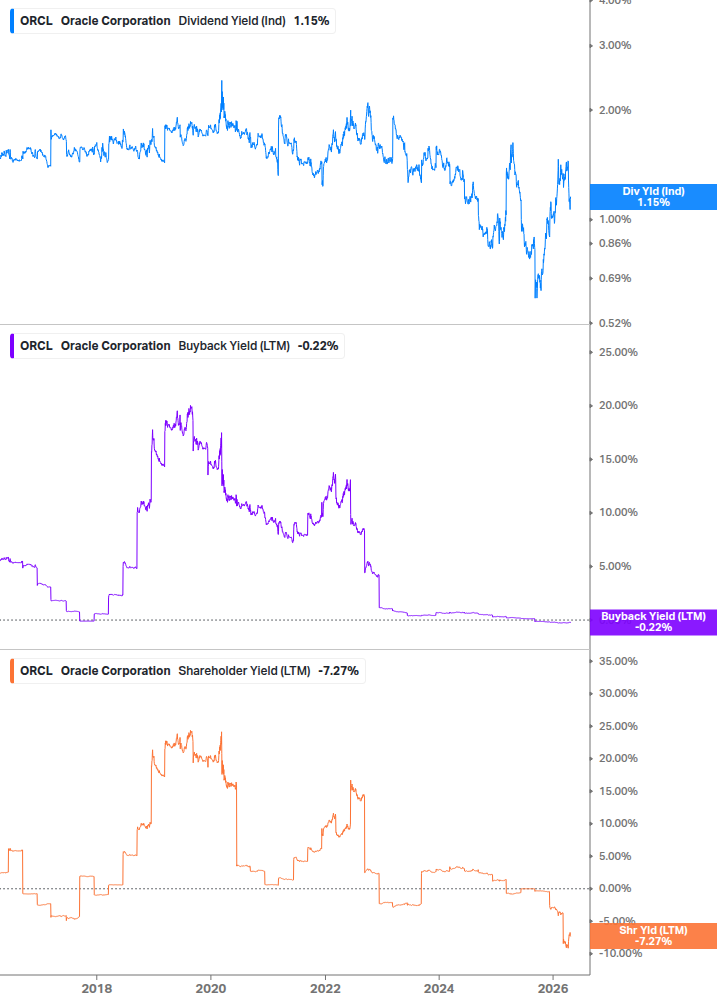Image resolution: width=717 pixels, height=1005 pixels.
Task: Select the purple Buyback Yield (LTM) axis tag
Action: point(653,622)
